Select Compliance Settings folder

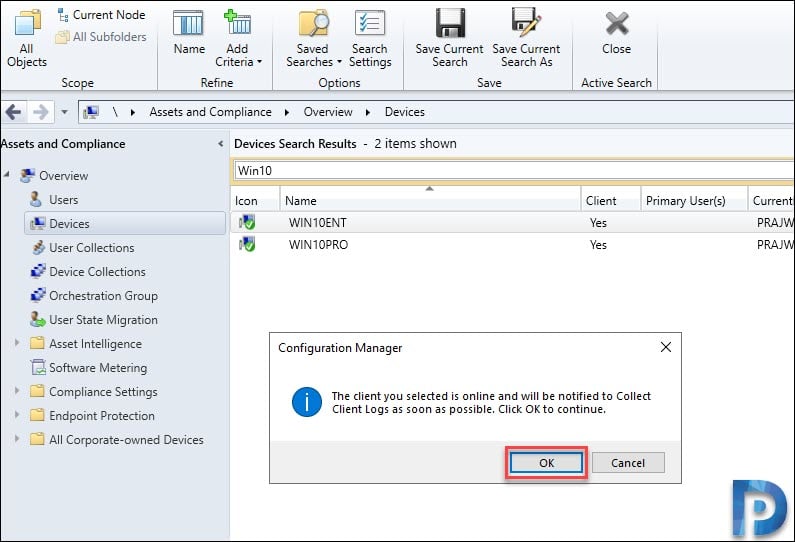pos(103,392)
